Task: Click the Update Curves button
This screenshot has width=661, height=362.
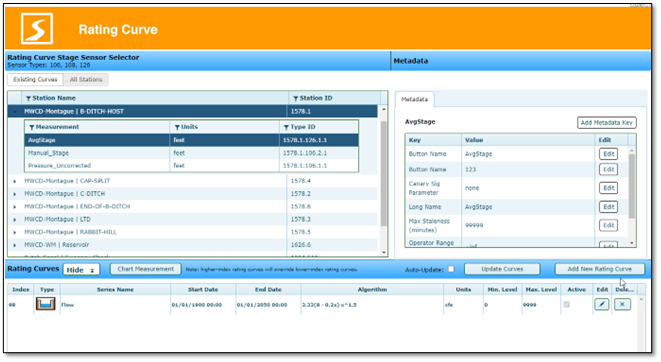Action: point(502,269)
